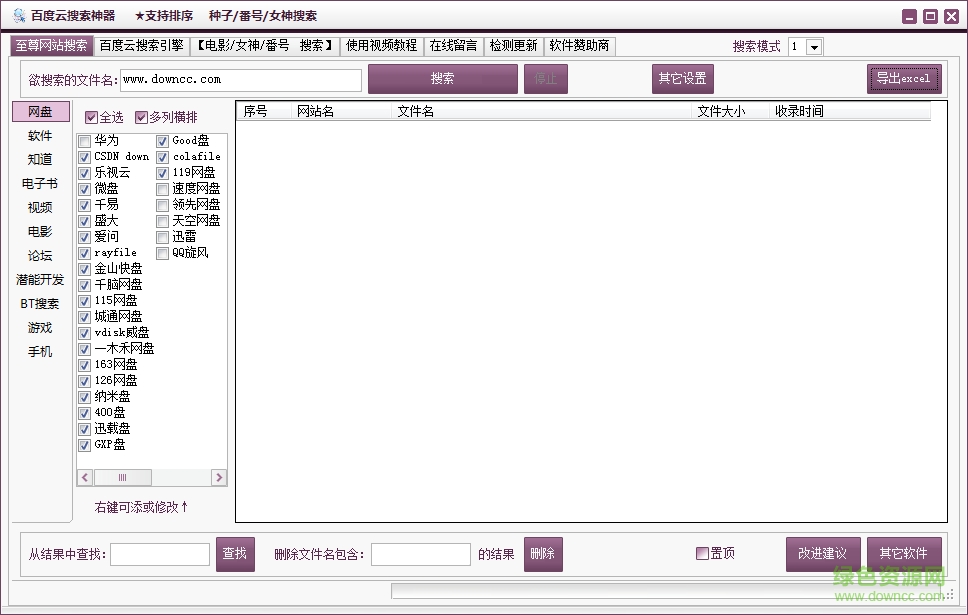Toggle the 多列横排 layout checkbox
This screenshot has width=968, height=615.
142,117
